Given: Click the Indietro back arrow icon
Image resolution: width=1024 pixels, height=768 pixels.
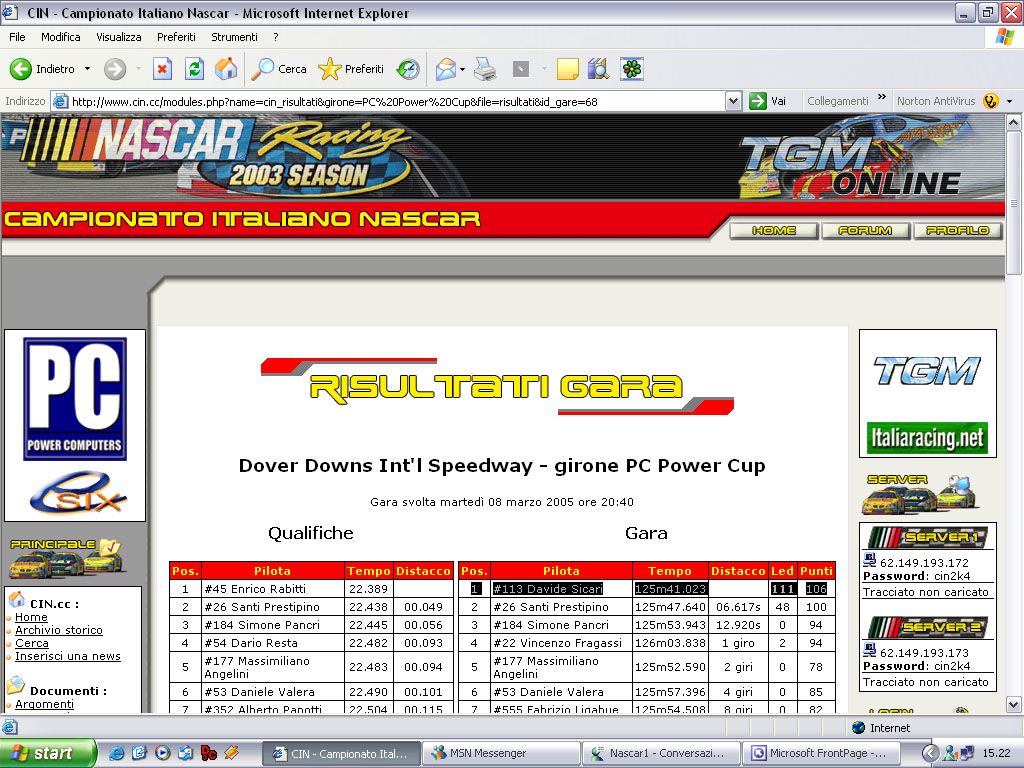Looking at the screenshot, I should 21,69.
